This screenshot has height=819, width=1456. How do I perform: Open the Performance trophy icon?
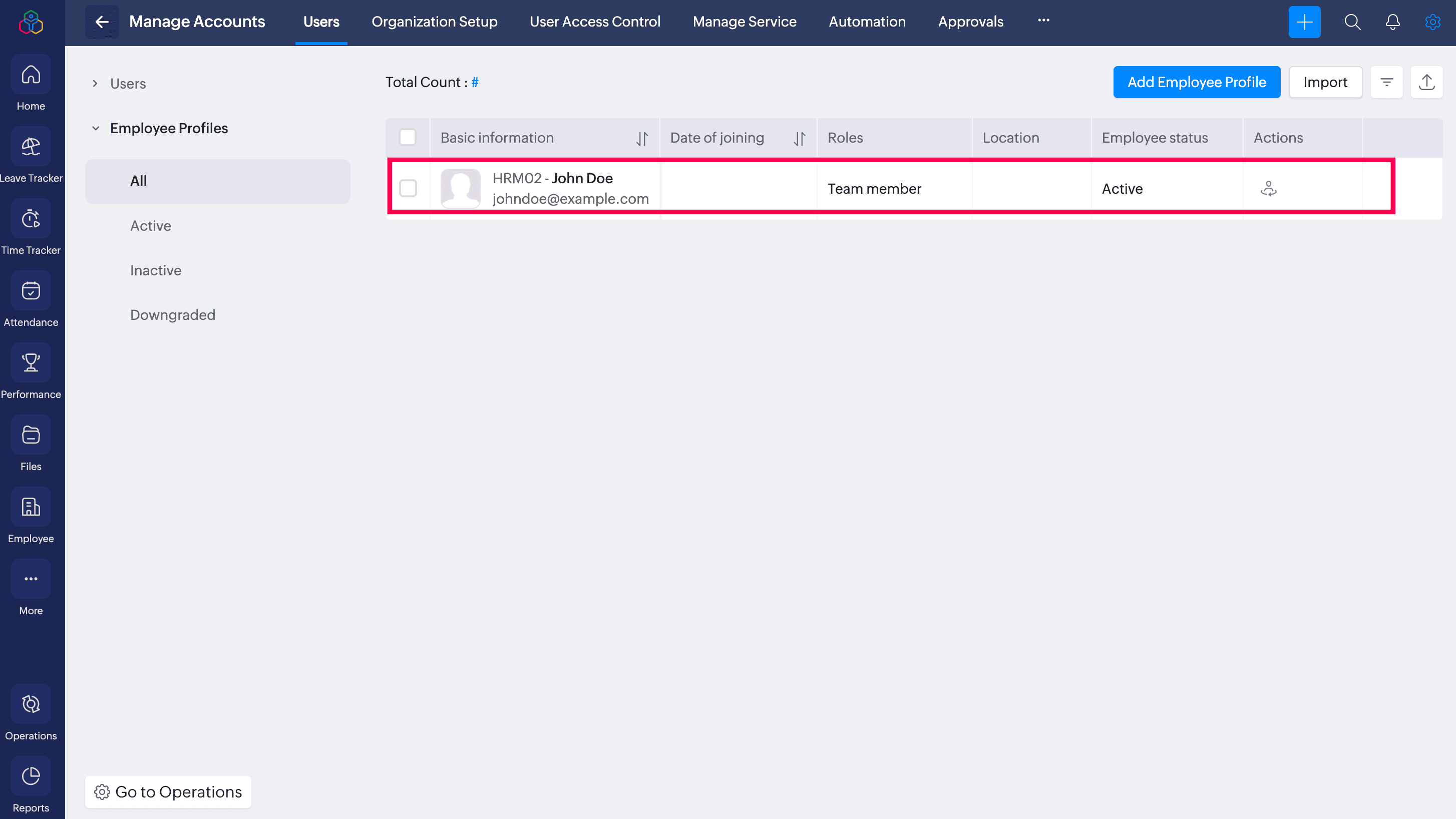(31, 363)
